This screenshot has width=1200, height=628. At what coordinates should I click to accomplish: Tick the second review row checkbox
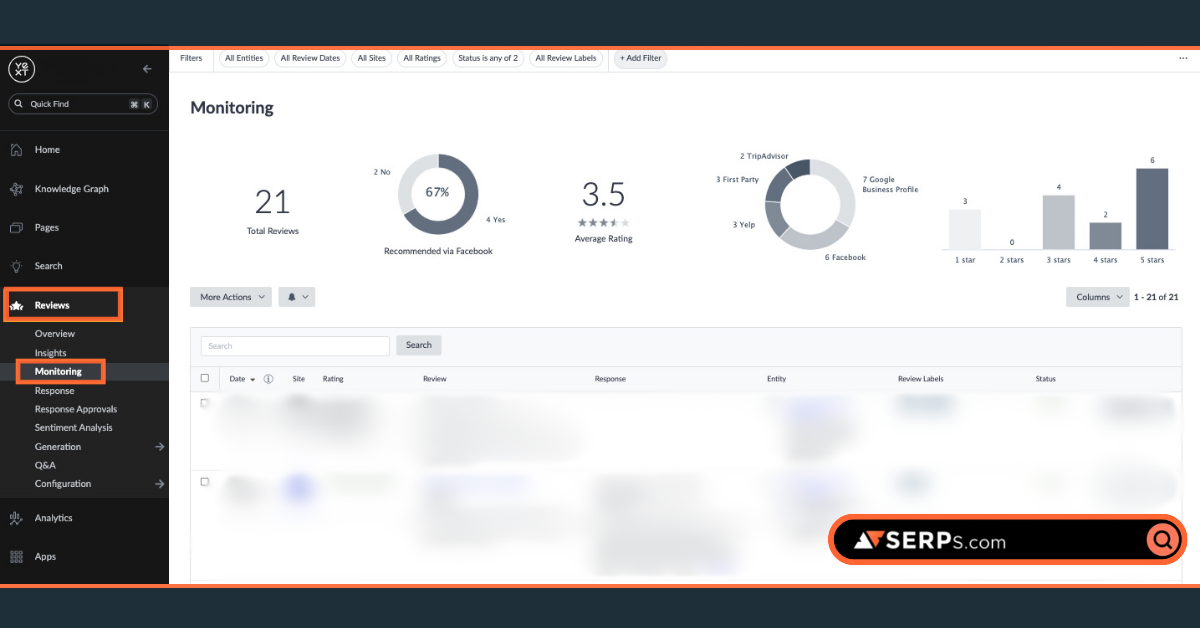(205, 482)
